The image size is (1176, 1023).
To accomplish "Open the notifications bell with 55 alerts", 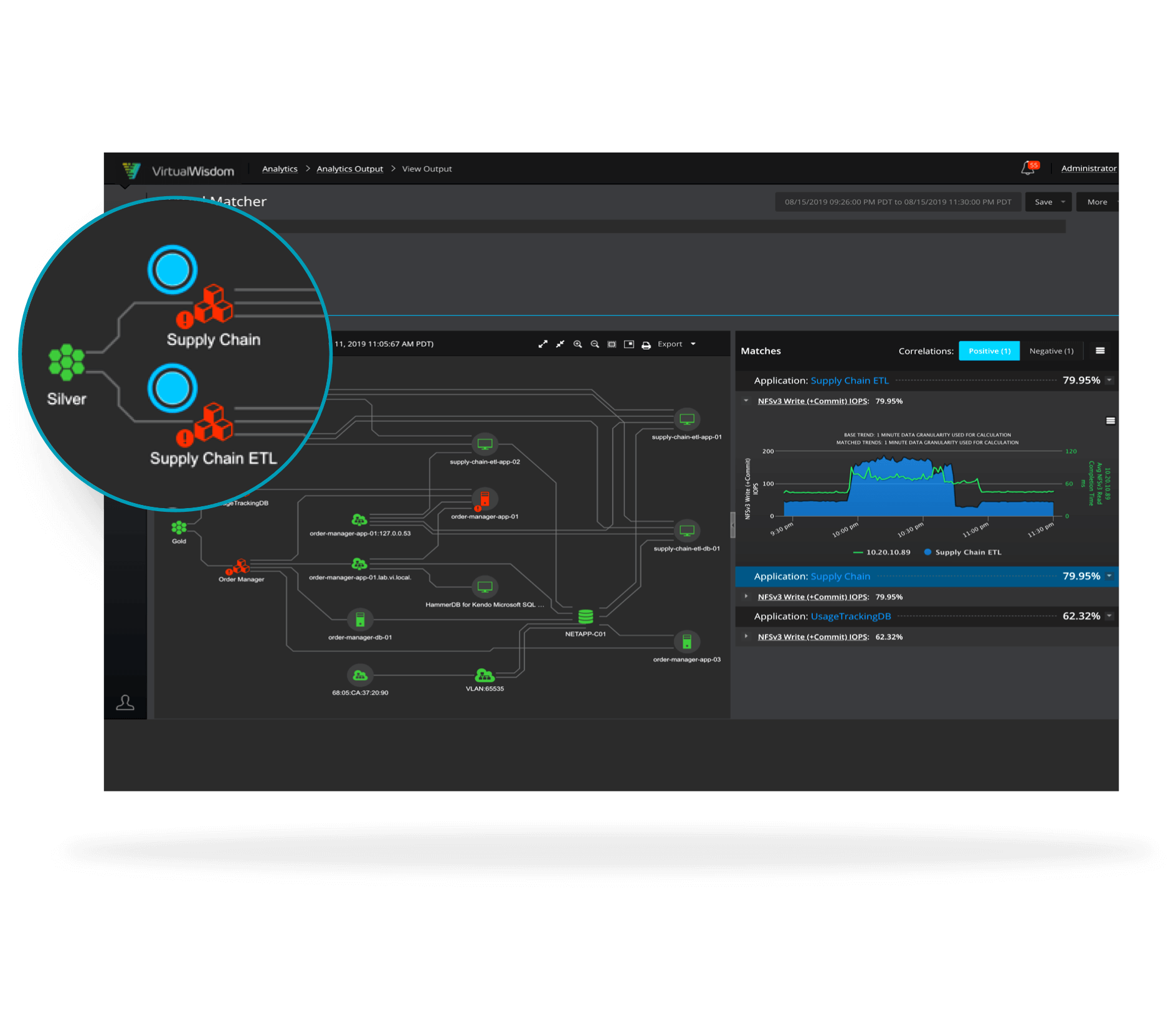I will 1029,168.
